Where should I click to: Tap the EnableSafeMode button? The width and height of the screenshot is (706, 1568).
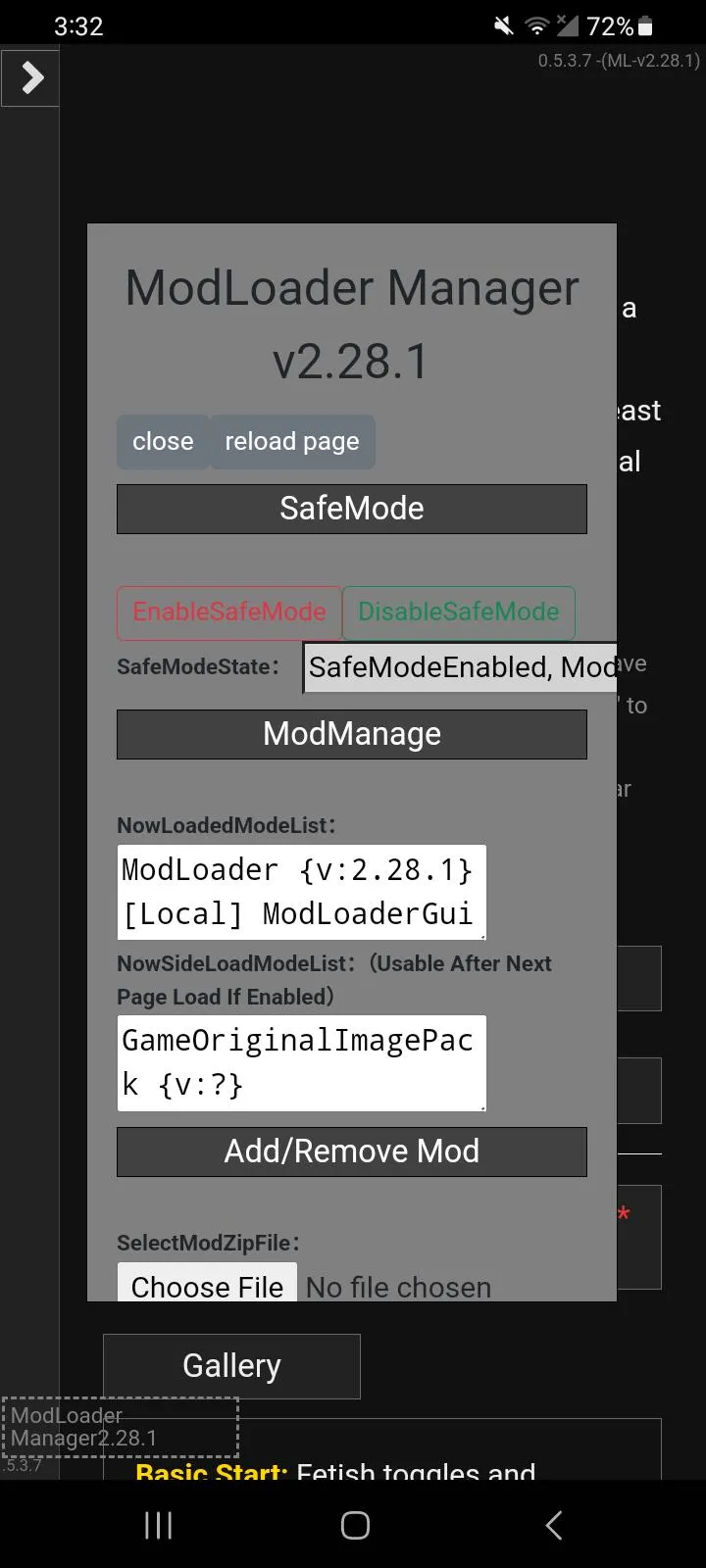click(229, 612)
